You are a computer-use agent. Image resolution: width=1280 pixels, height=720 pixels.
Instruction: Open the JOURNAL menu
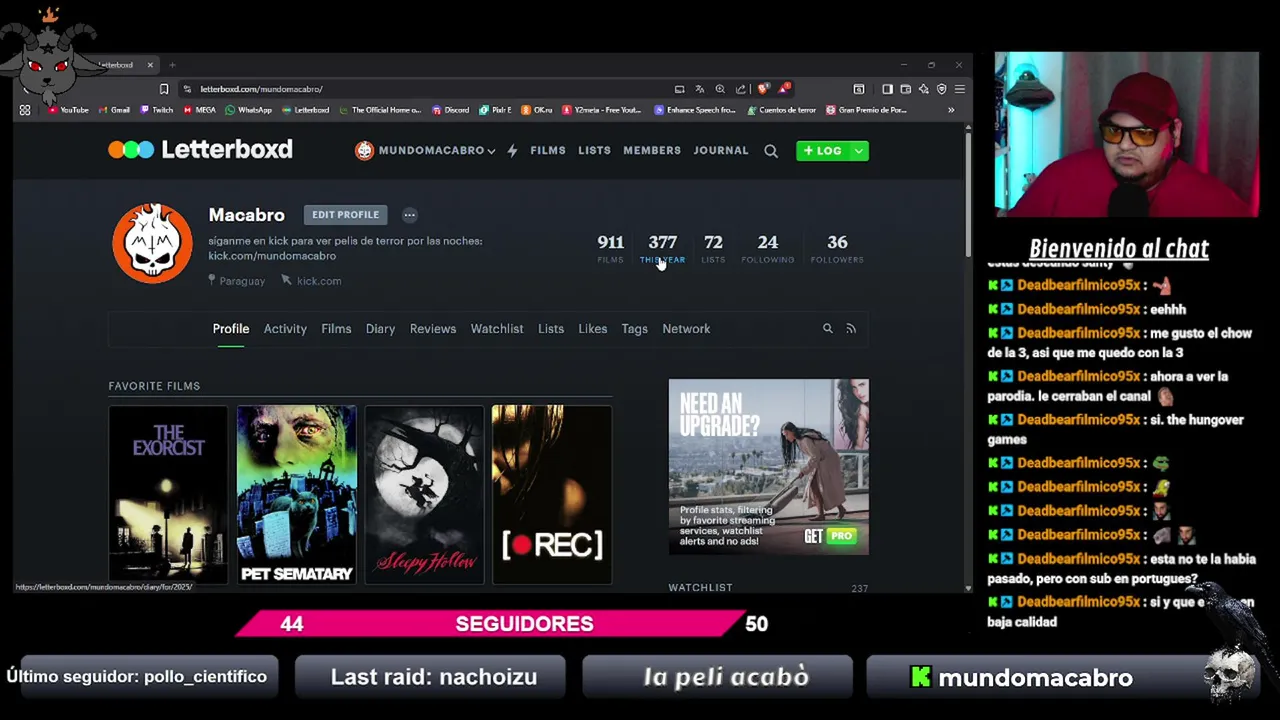pyautogui.click(x=721, y=150)
